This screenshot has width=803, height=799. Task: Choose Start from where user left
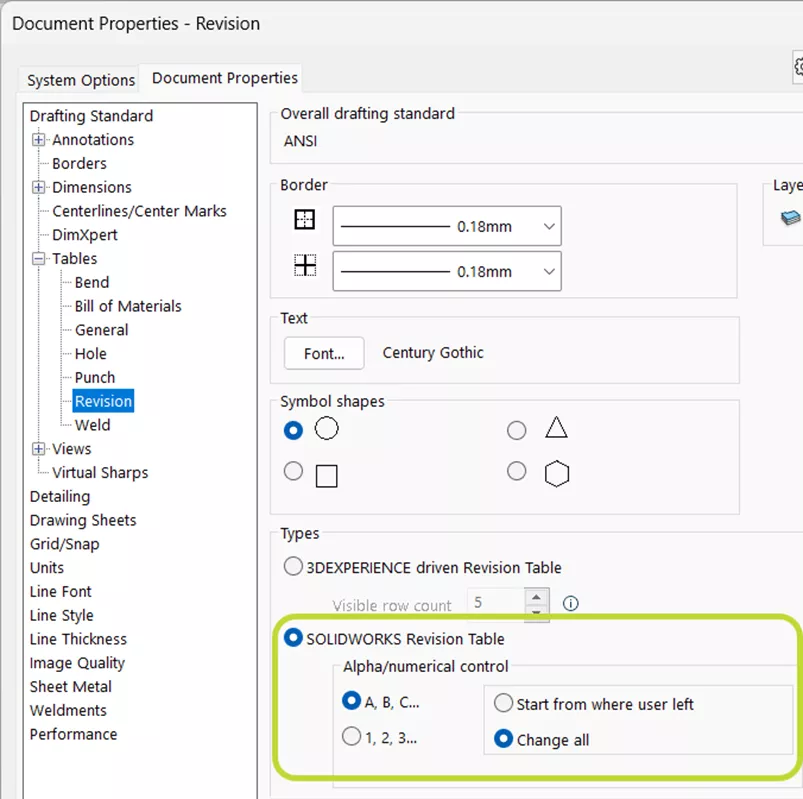[x=503, y=703]
